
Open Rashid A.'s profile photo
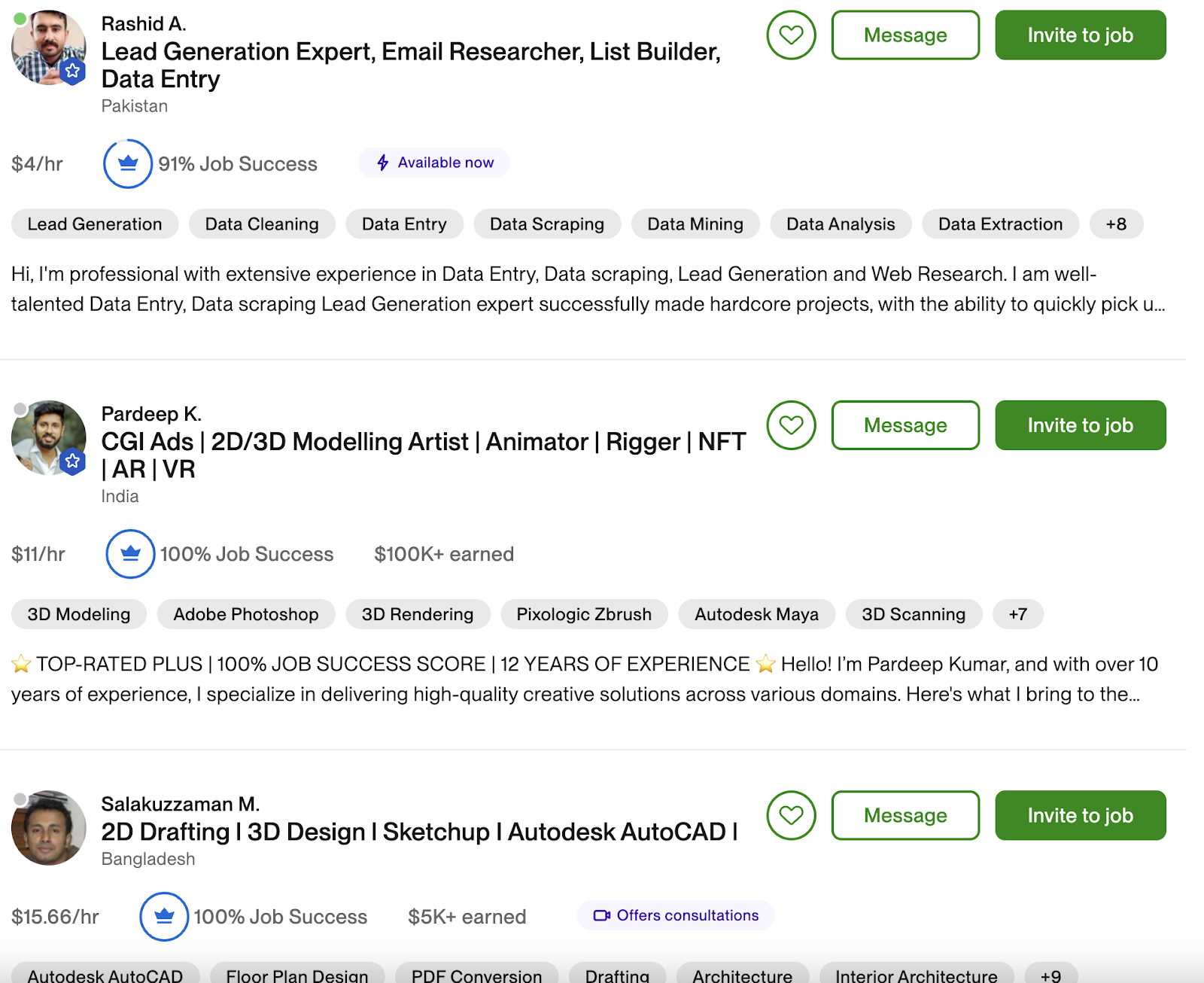pos(49,47)
